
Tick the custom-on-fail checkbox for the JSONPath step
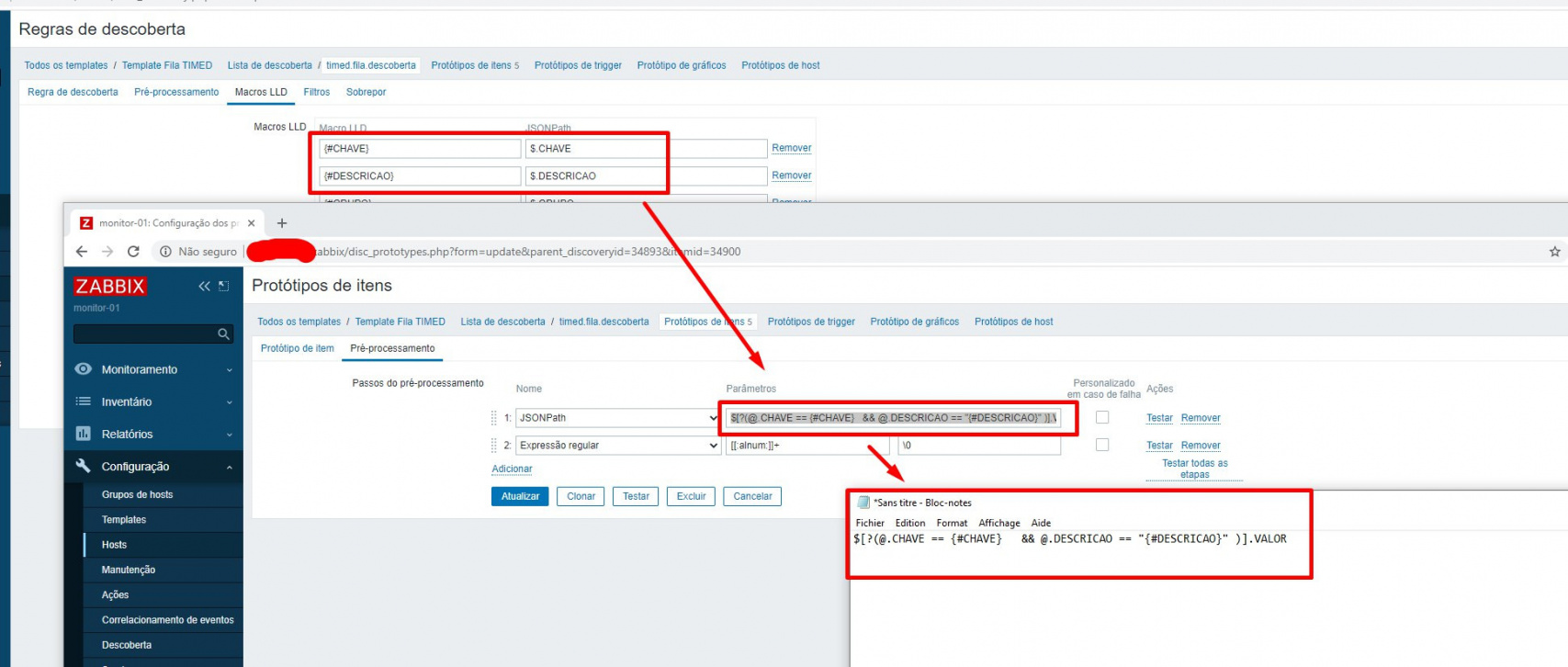(x=1102, y=417)
